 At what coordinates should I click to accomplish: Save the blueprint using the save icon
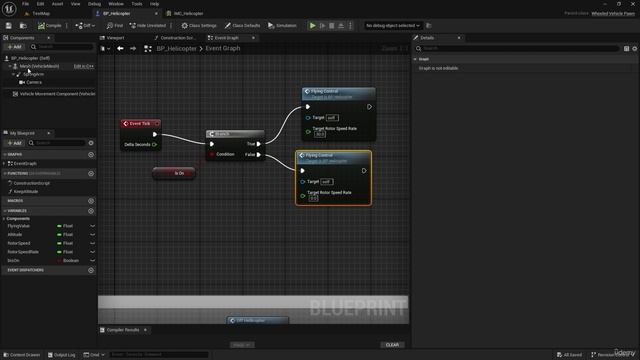point(9,25)
